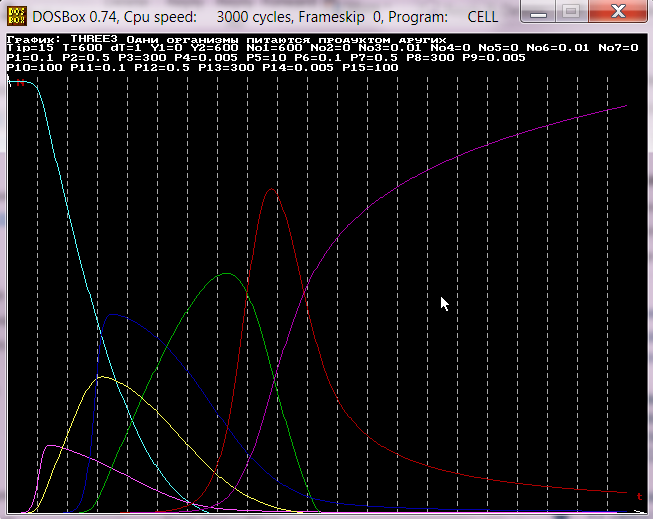Click the 'T=600' parameter value
Screen dimensions: 653x519
pyautogui.click(x=82, y=48)
